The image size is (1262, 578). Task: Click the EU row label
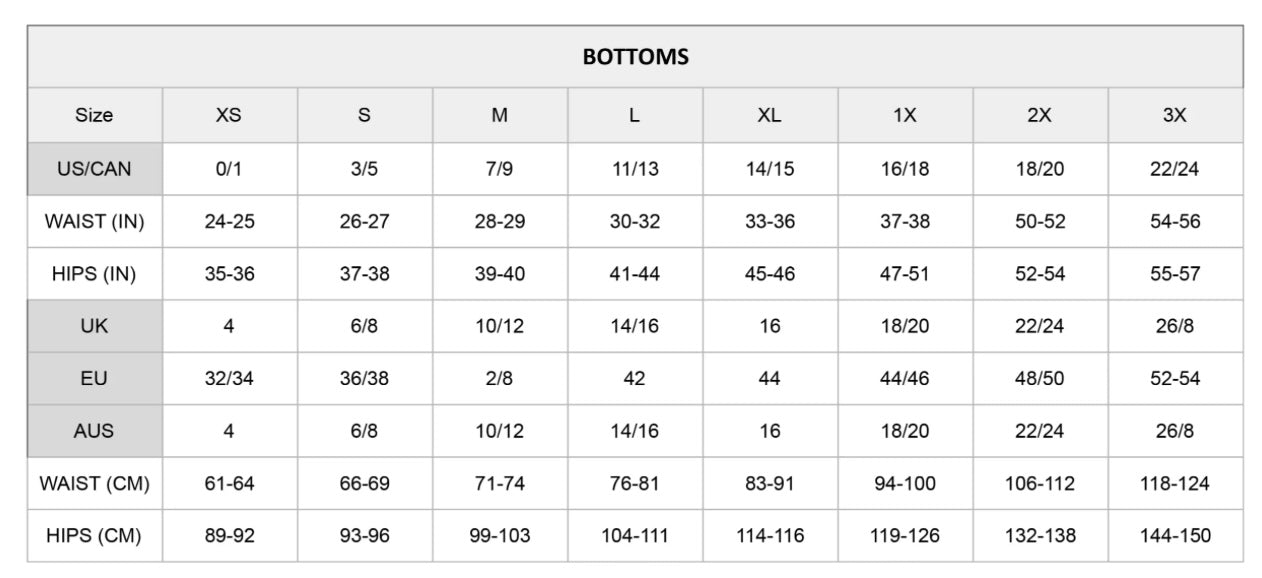click(94, 379)
